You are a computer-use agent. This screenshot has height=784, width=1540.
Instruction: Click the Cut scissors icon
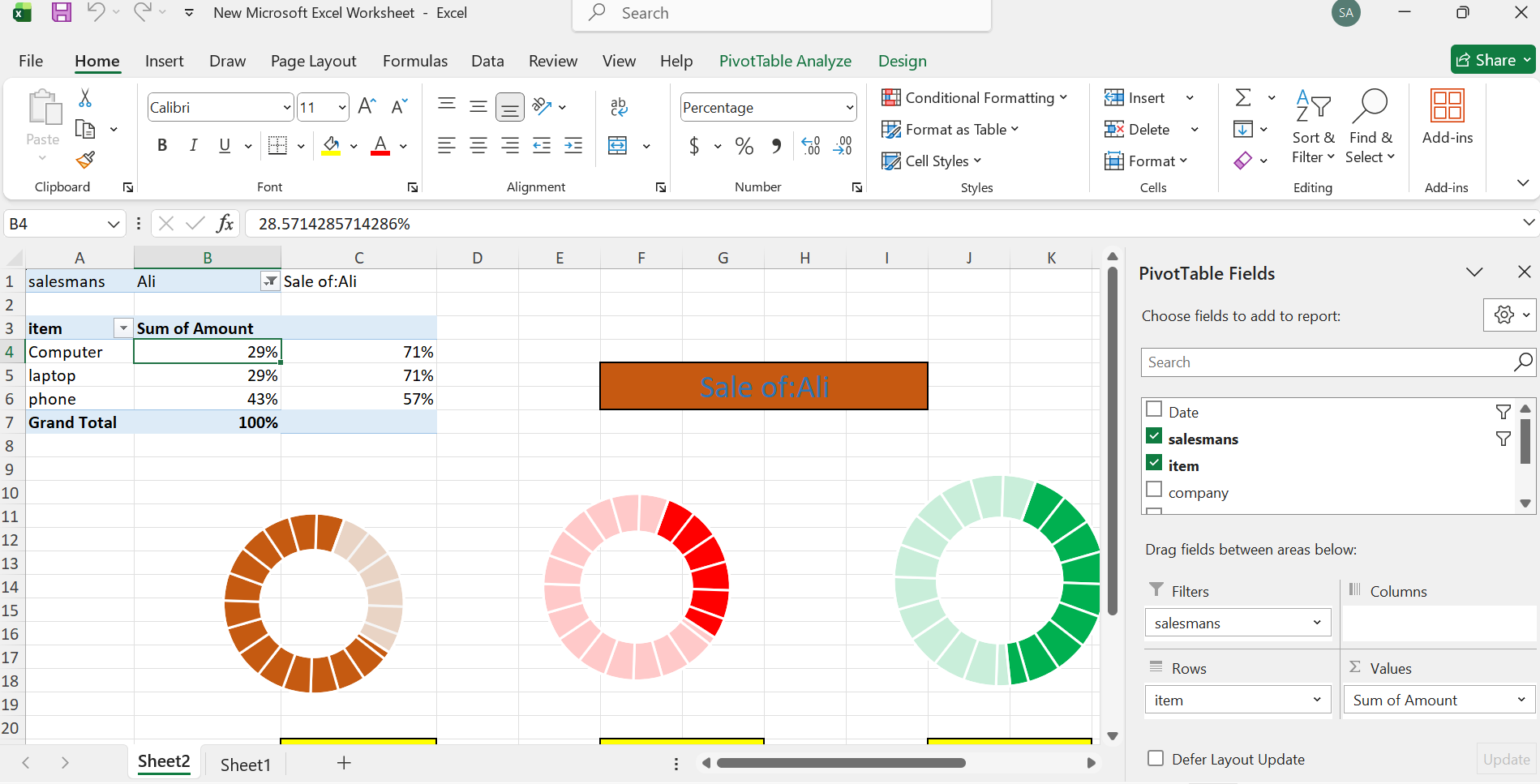coord(85,98)
